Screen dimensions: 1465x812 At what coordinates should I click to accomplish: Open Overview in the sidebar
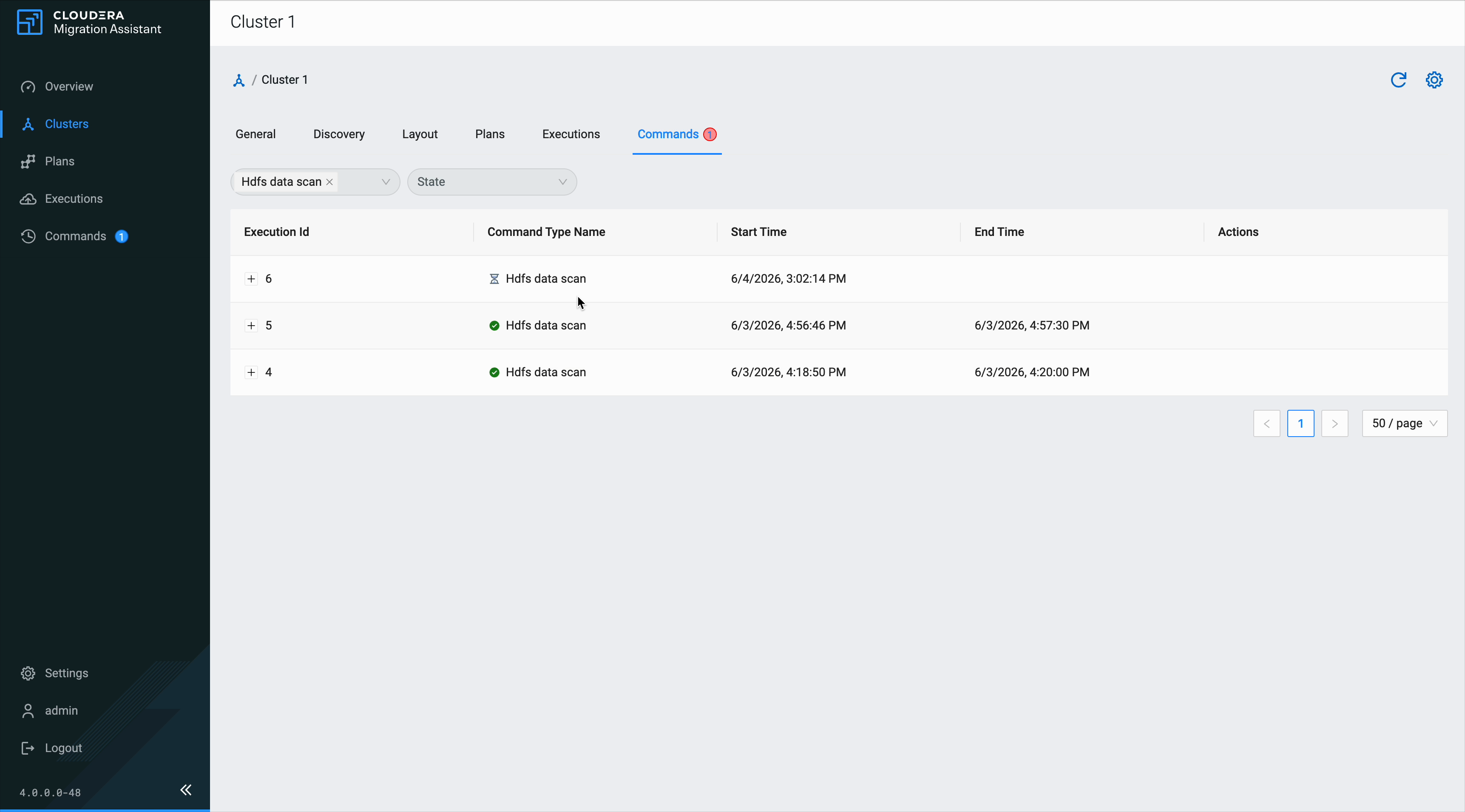69,86
